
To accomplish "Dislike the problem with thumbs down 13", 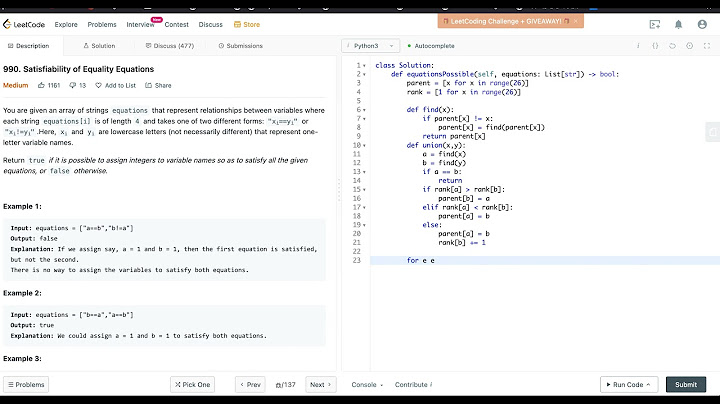I will (78, 85).
